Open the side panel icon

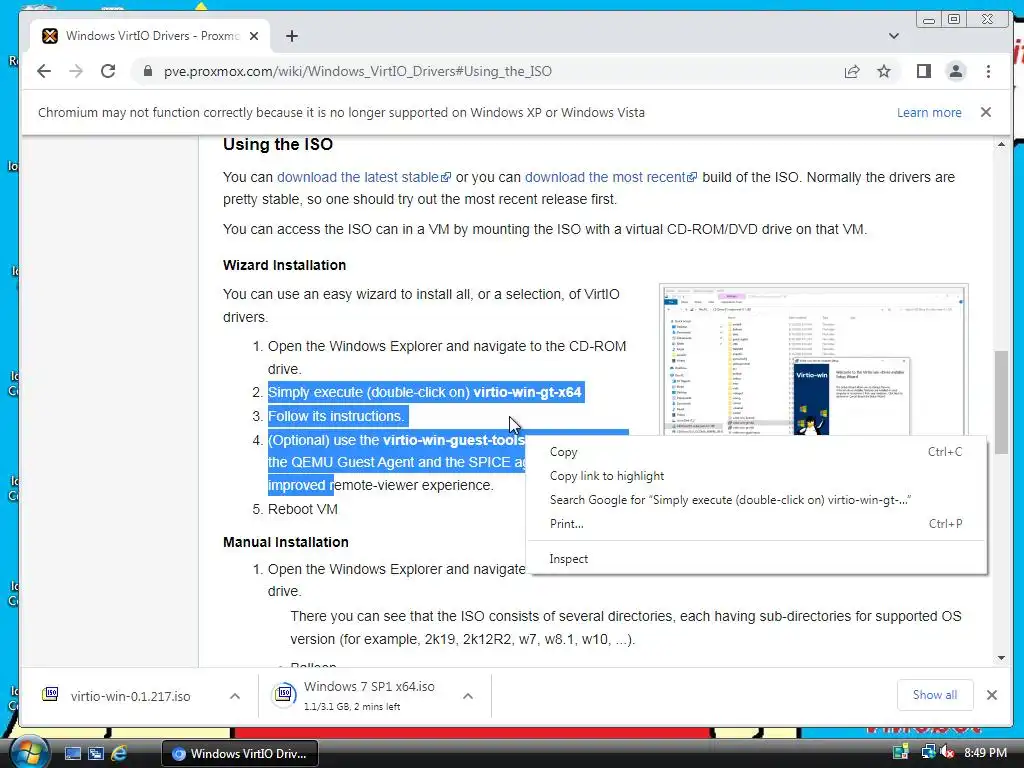tap(923, 71)
